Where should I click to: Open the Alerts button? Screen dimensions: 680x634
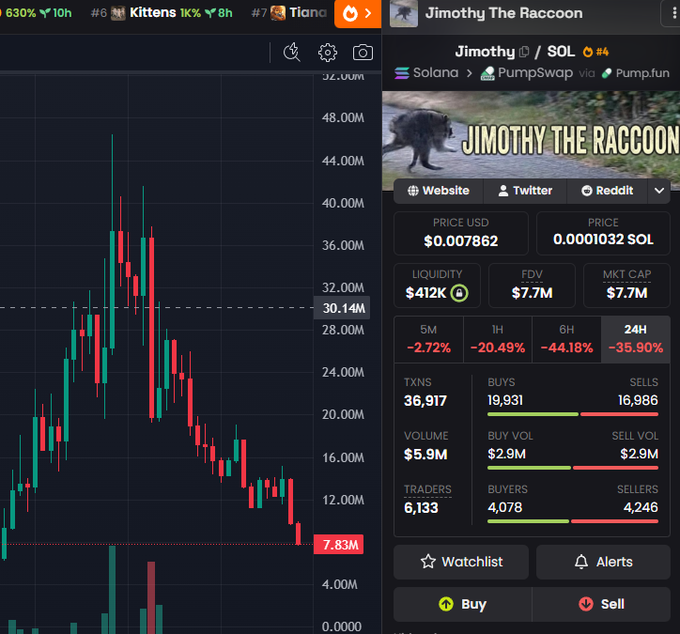tap(603, 562)
